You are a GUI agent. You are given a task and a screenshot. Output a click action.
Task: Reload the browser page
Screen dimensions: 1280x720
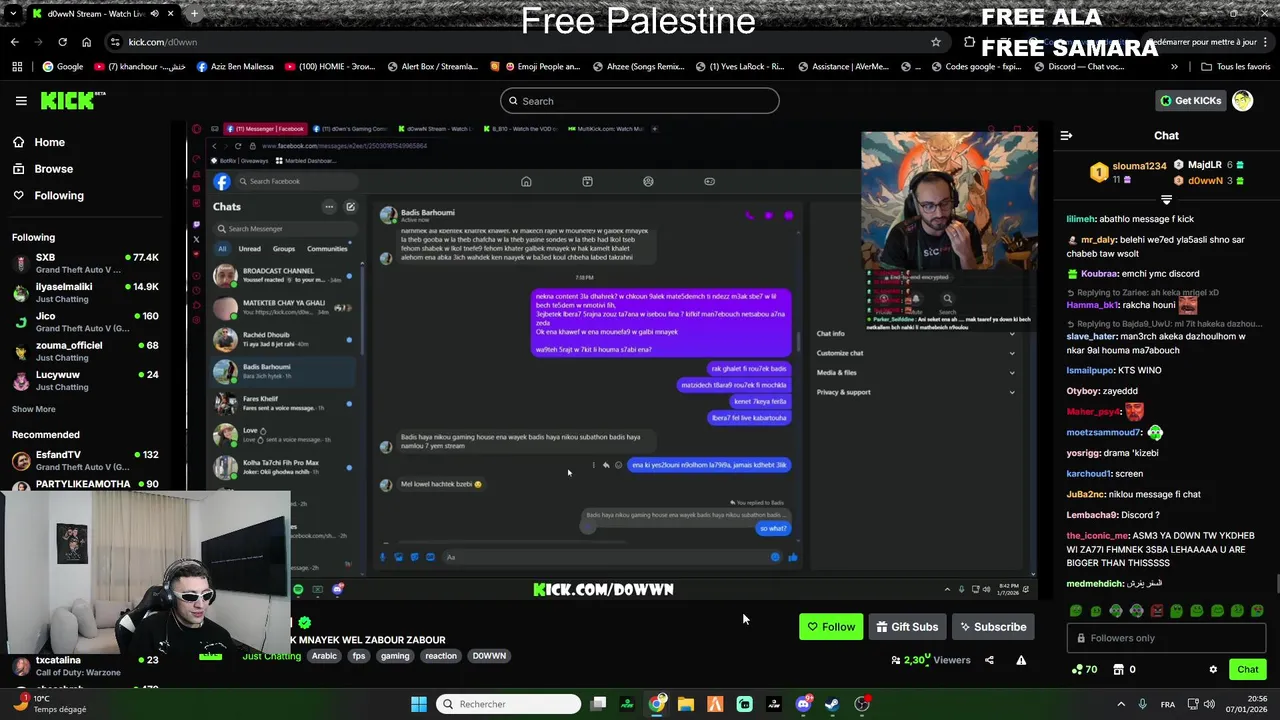click(62, 42)
